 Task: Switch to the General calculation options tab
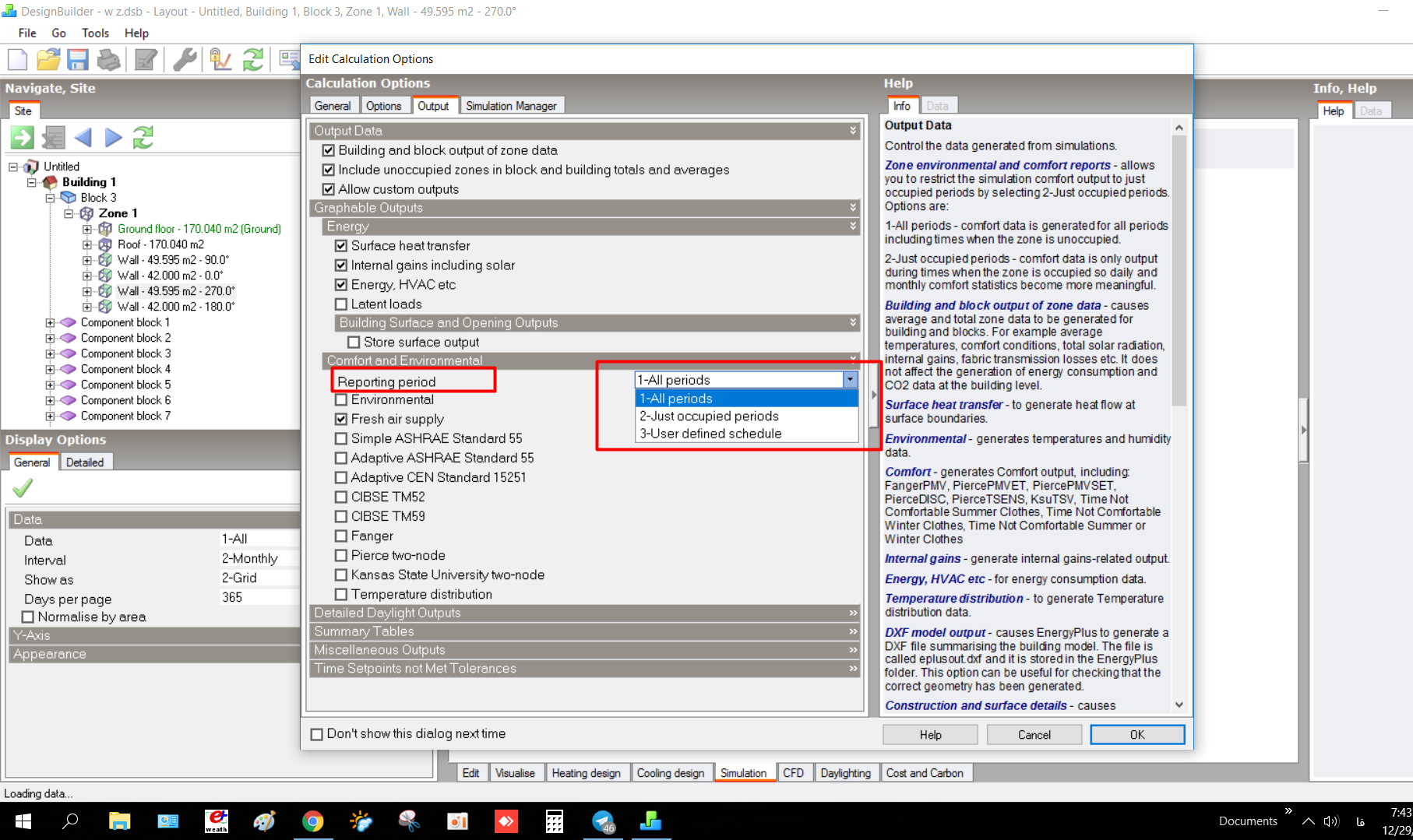pos(333,106)
